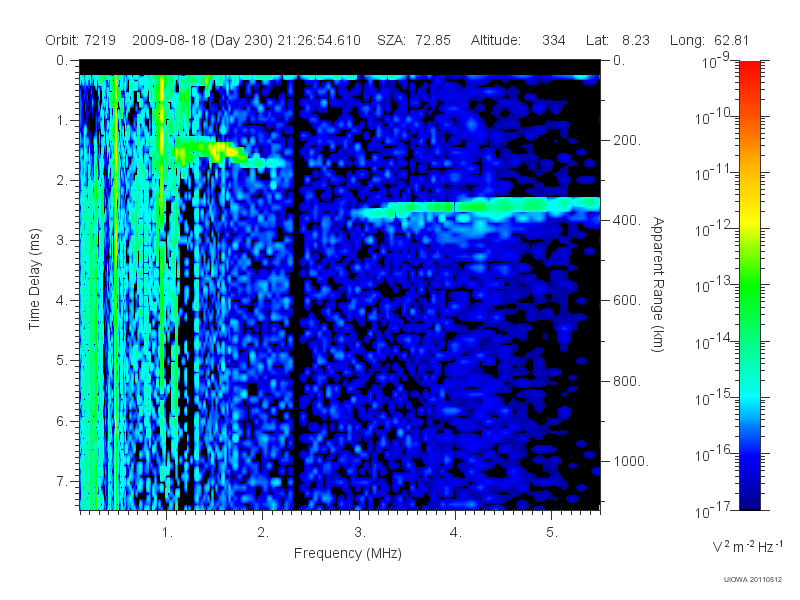Click the '400.' apparent range tick label

pos(627,220)
